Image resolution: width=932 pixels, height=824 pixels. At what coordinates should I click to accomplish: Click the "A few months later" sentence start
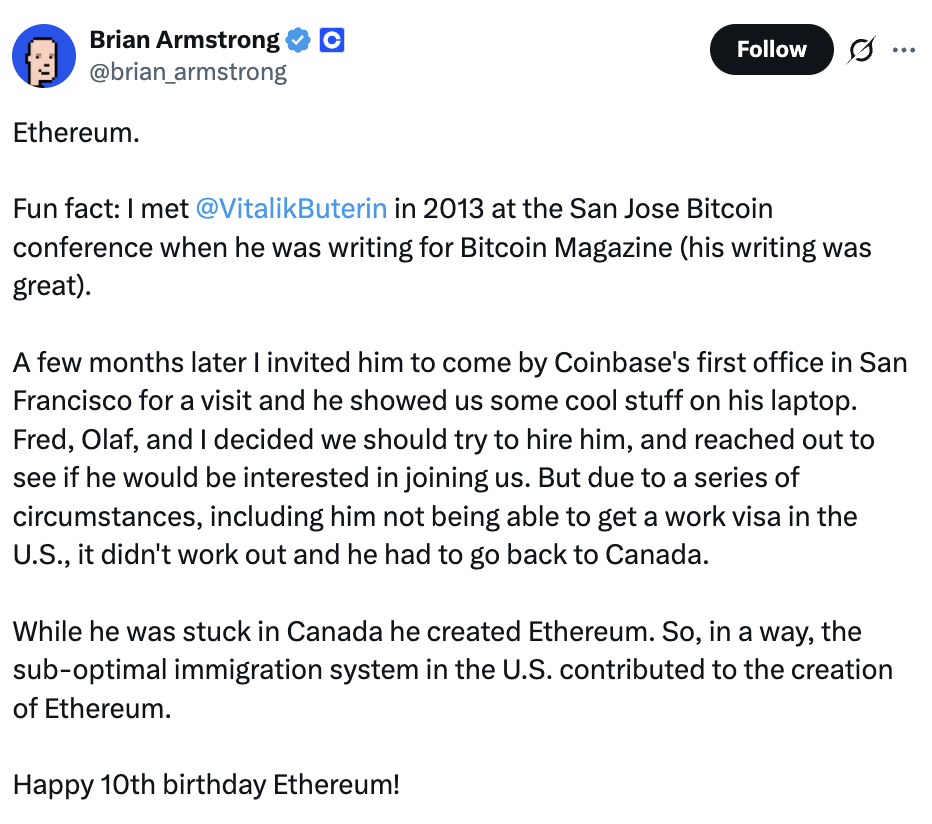(130, 363)
